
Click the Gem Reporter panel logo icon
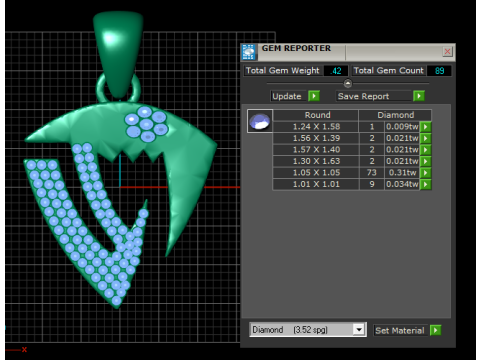[248, 52]
